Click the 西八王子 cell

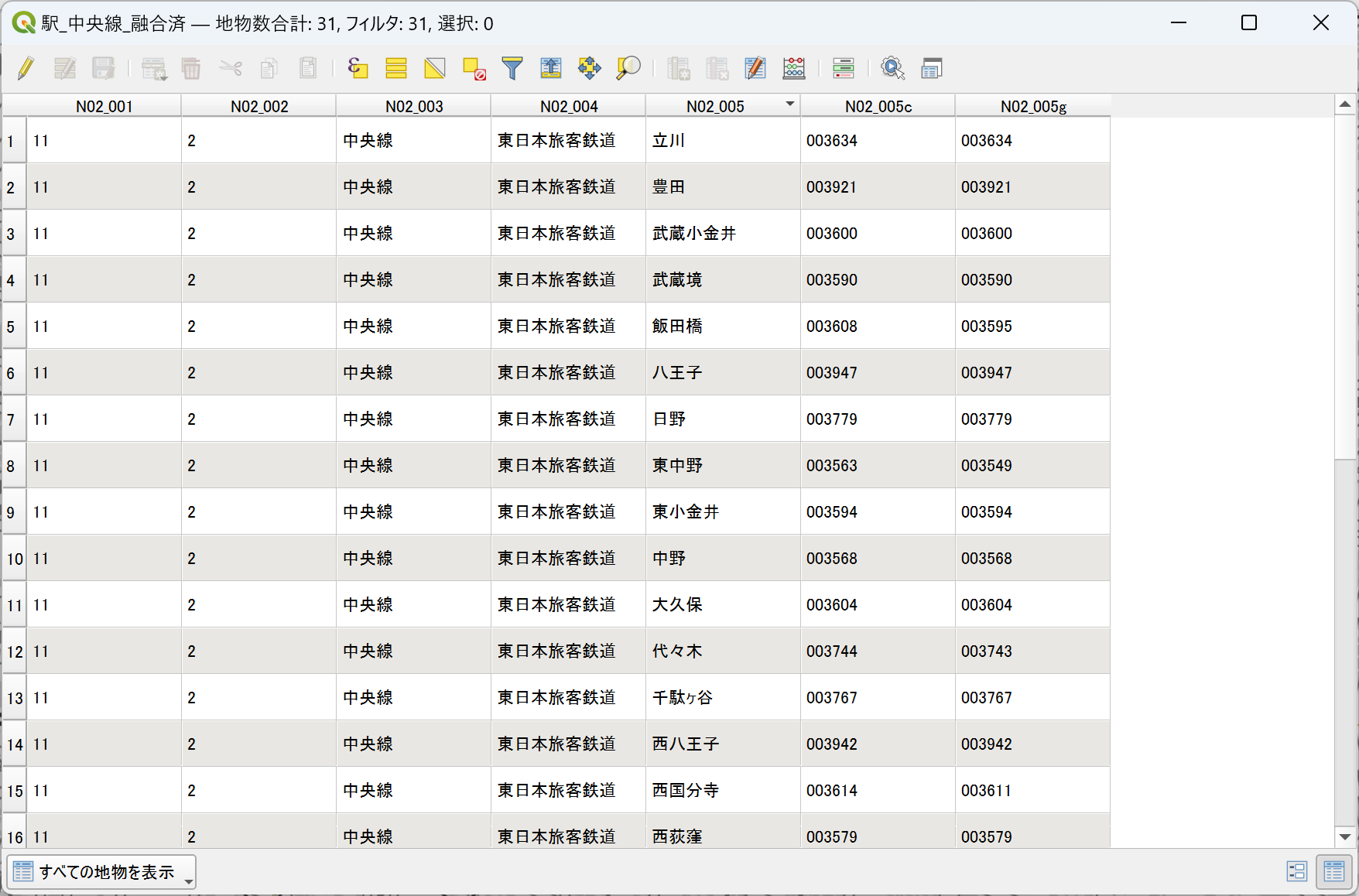pyautogui.click(x=723, y=744)
